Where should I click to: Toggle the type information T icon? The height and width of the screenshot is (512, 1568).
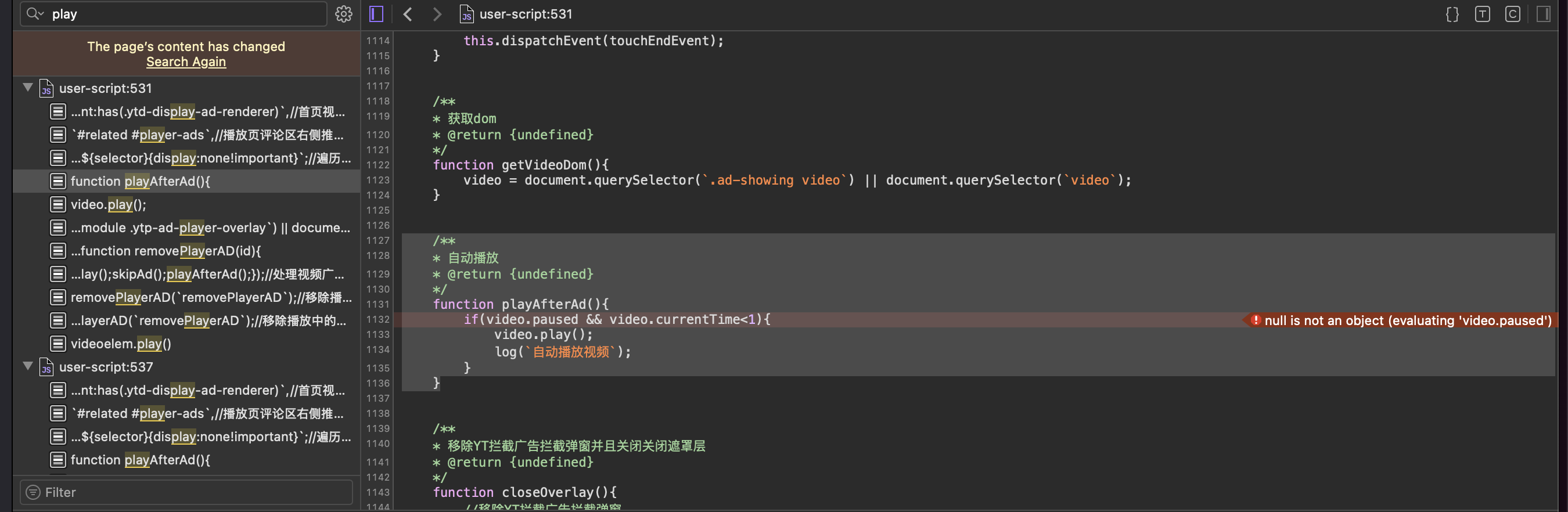[x=1482, y=14]
